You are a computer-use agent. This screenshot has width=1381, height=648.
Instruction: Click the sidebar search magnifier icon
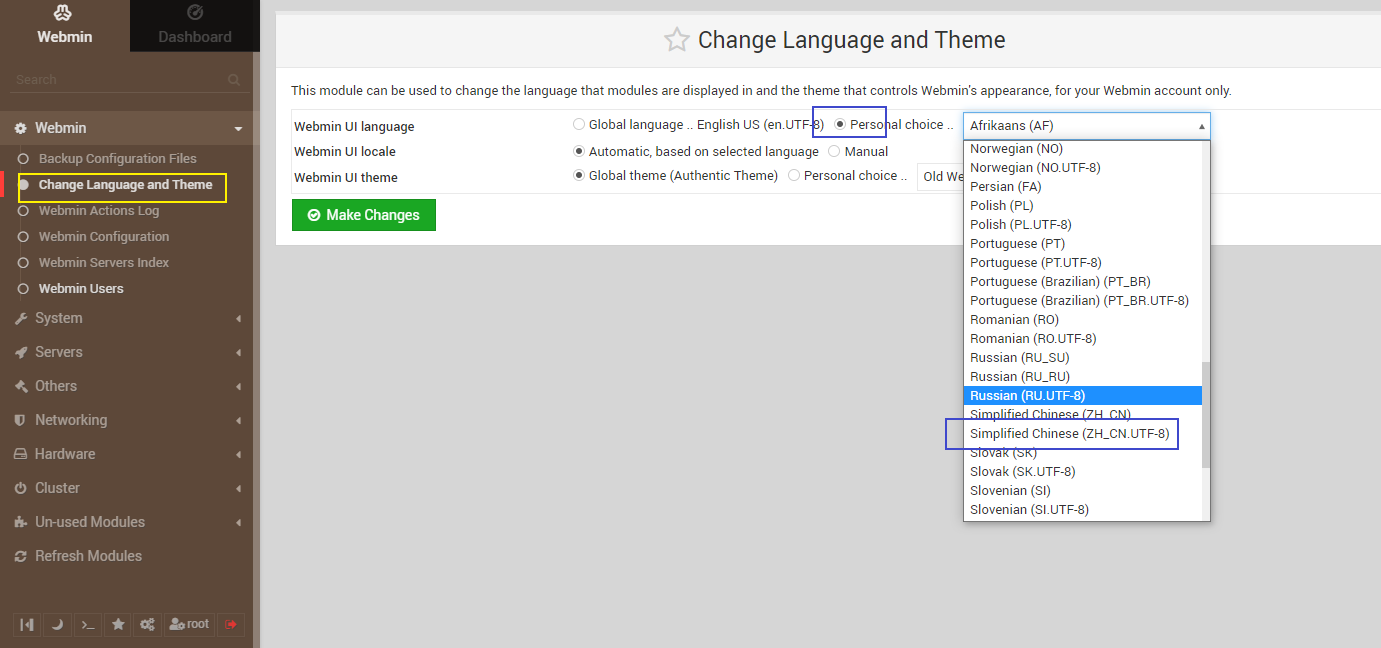coord(234,80)
